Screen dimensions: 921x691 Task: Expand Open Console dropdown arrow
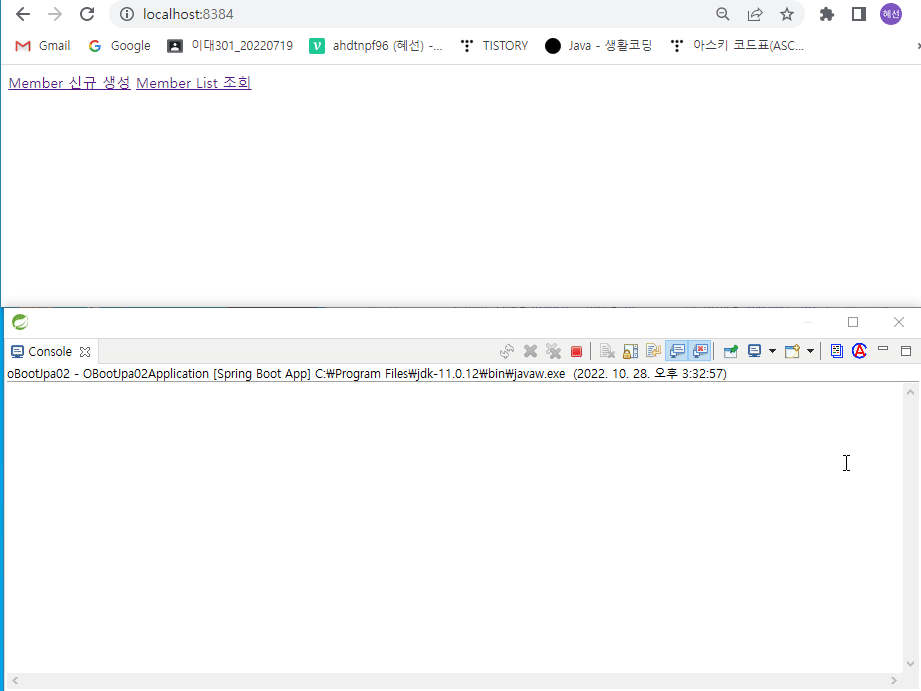point(811,351)
